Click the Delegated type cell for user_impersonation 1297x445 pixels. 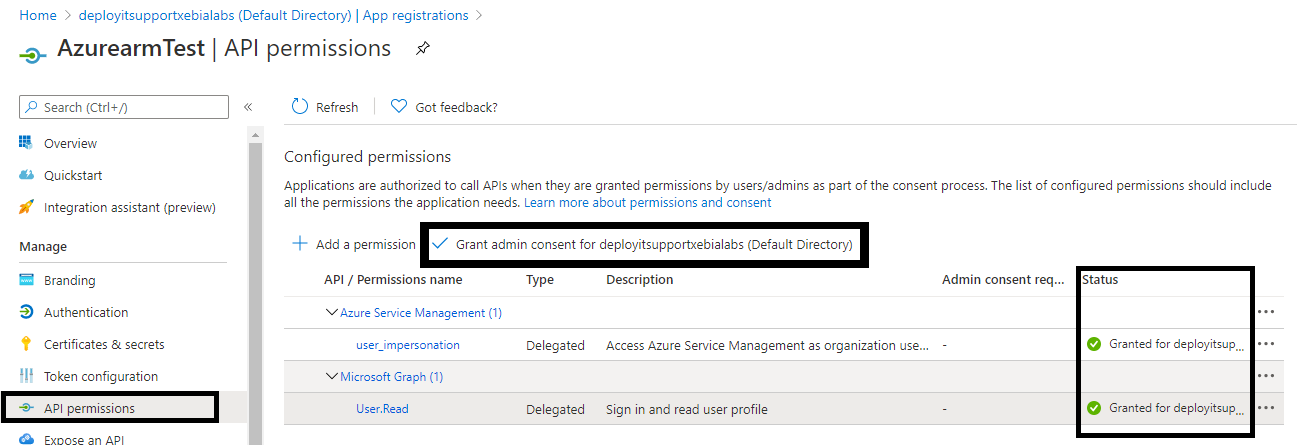[555, 344]
